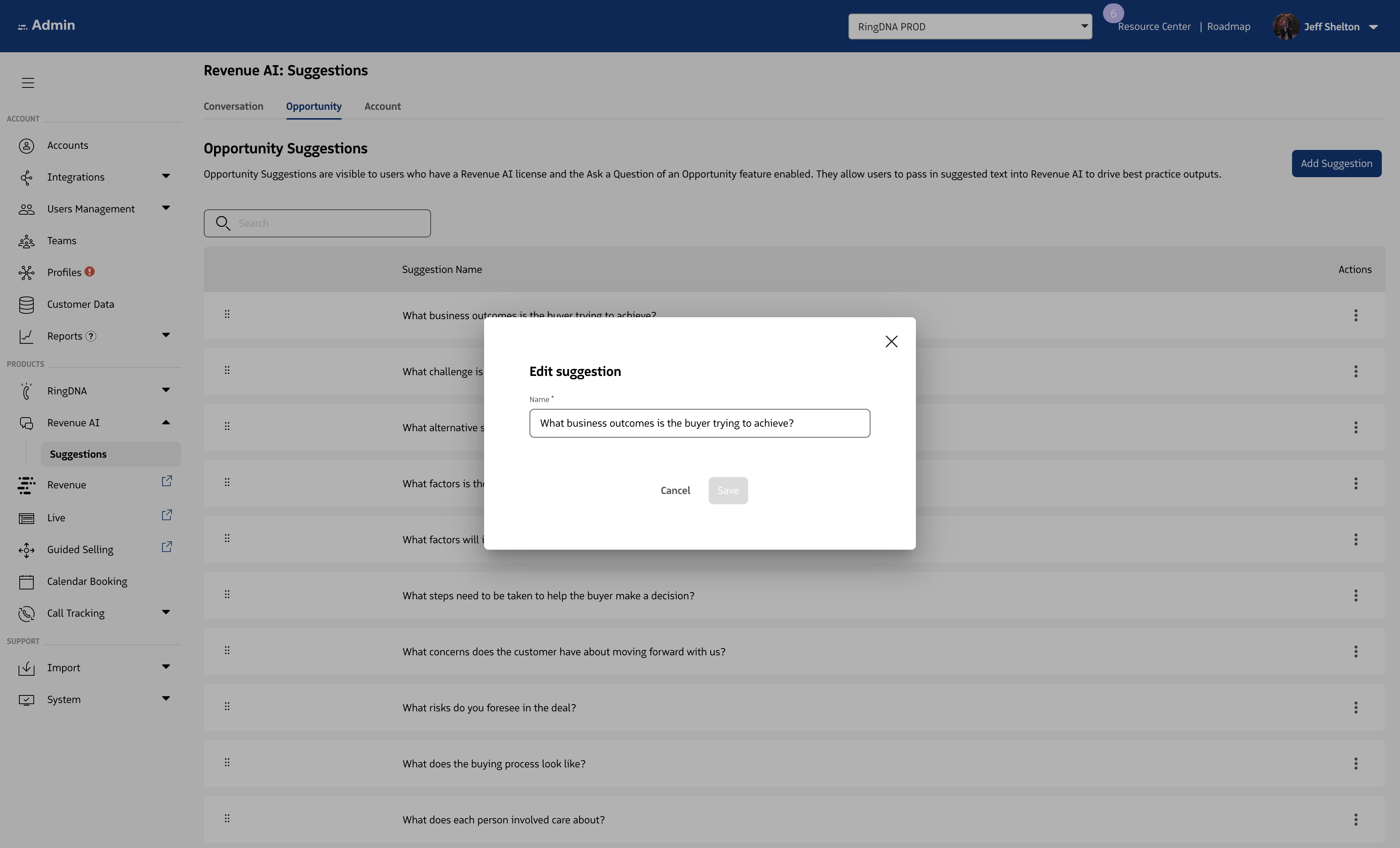Open the Live external link icon
The height and width of the screenshot is (848, 1400).
coord(167,516)
